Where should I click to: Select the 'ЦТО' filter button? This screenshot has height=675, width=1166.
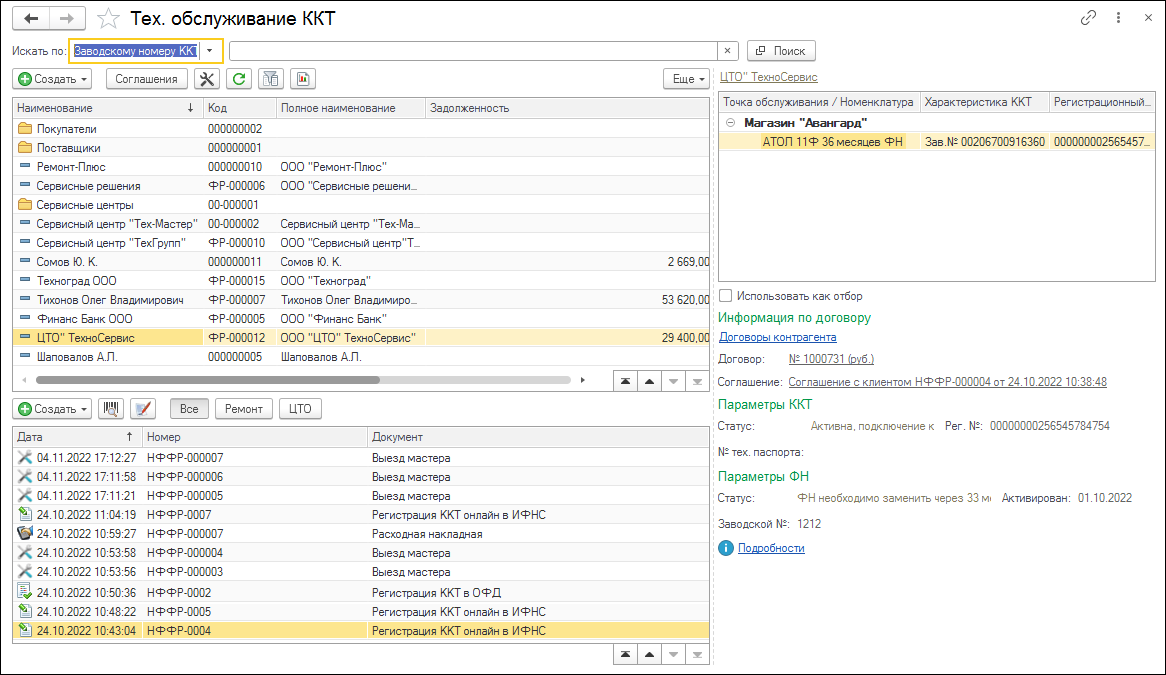click(300, 409)
